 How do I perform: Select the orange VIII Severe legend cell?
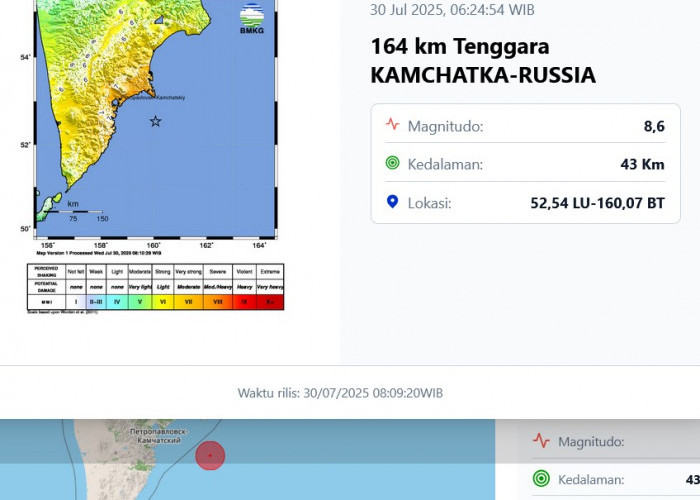coord(218,299)
